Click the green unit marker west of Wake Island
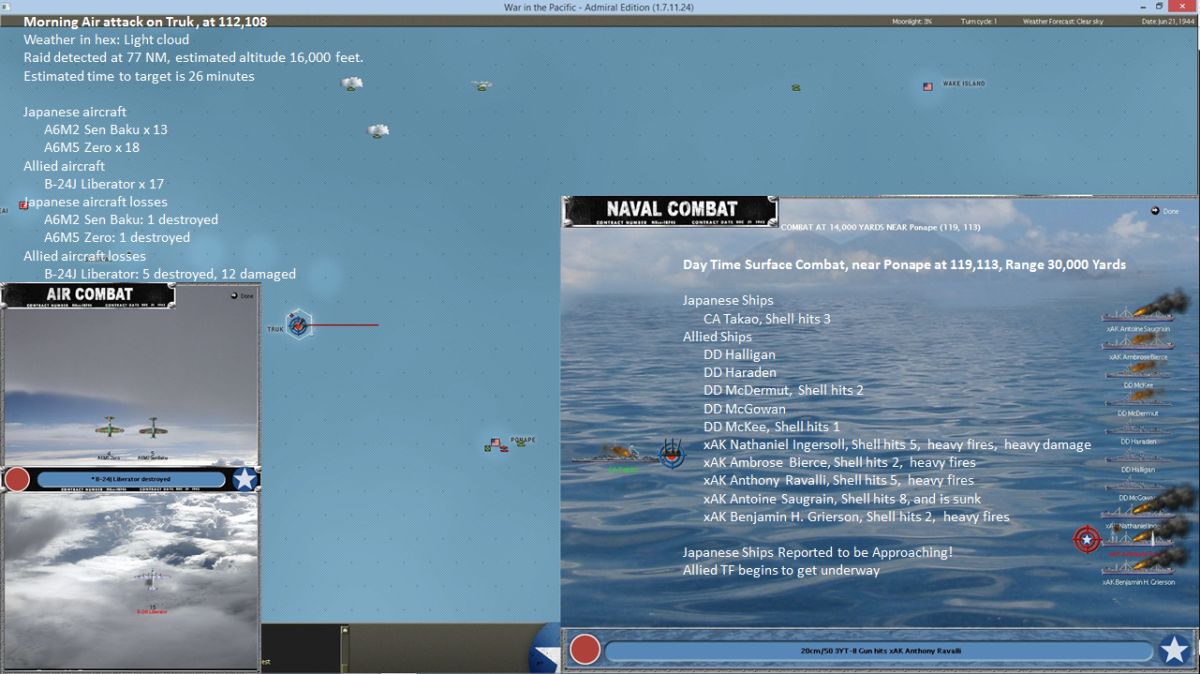Screen dimensions: 1200x674 796,89
